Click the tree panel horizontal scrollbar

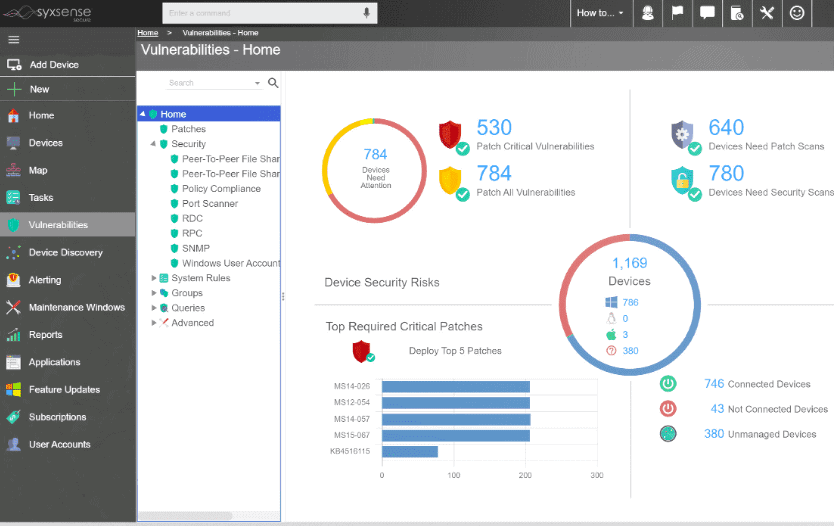click(185, 515)
